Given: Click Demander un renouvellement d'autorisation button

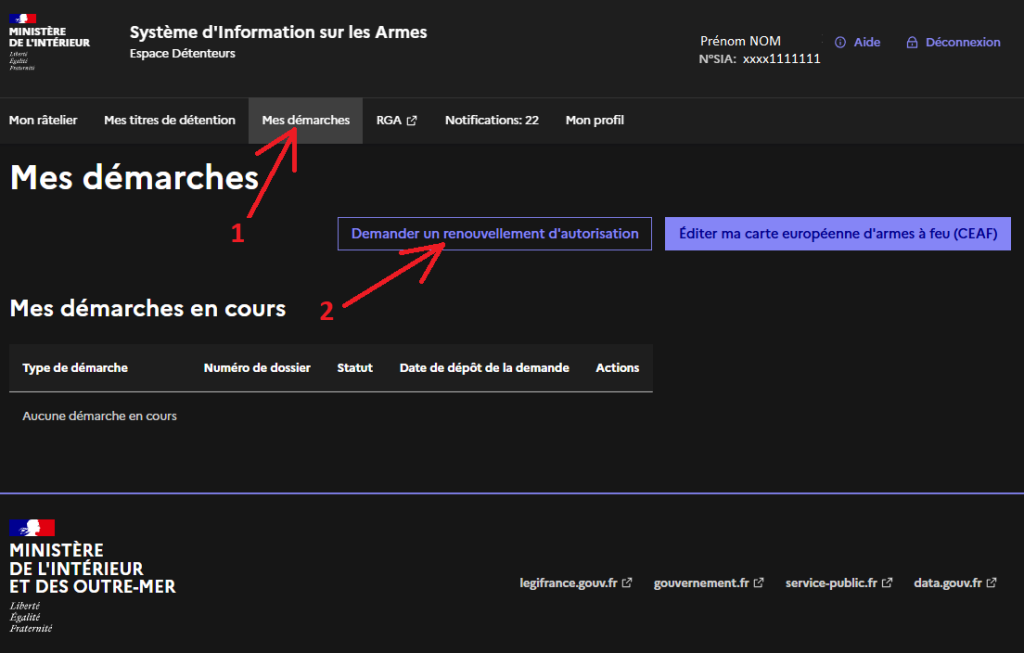Looking at the screenshot, I should (494, 234).
